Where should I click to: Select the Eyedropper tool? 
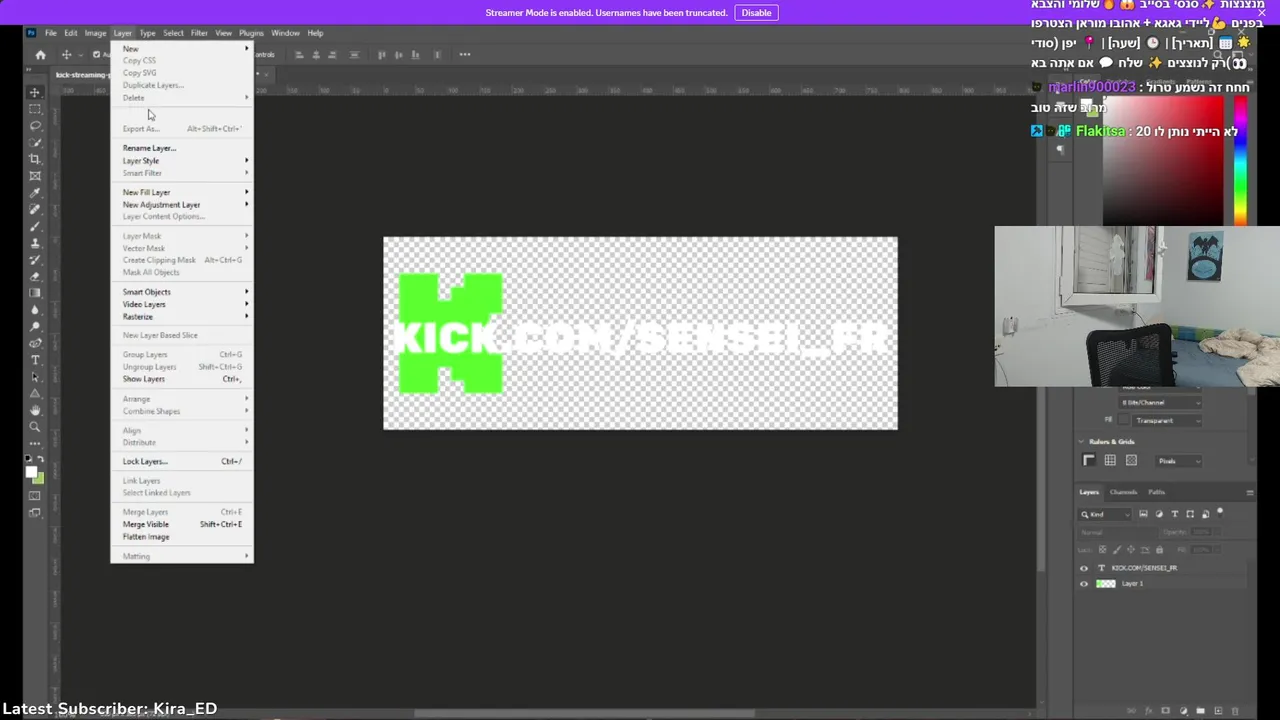click(35, 193)
